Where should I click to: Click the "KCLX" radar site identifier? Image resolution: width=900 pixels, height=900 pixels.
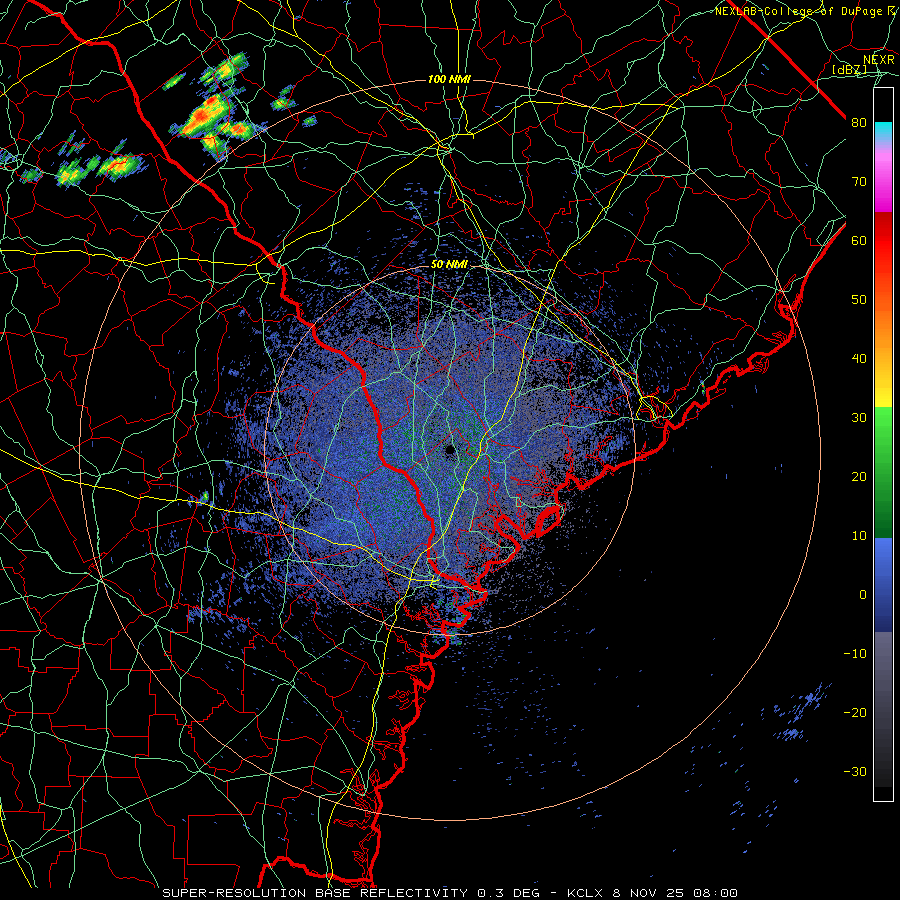585,893
